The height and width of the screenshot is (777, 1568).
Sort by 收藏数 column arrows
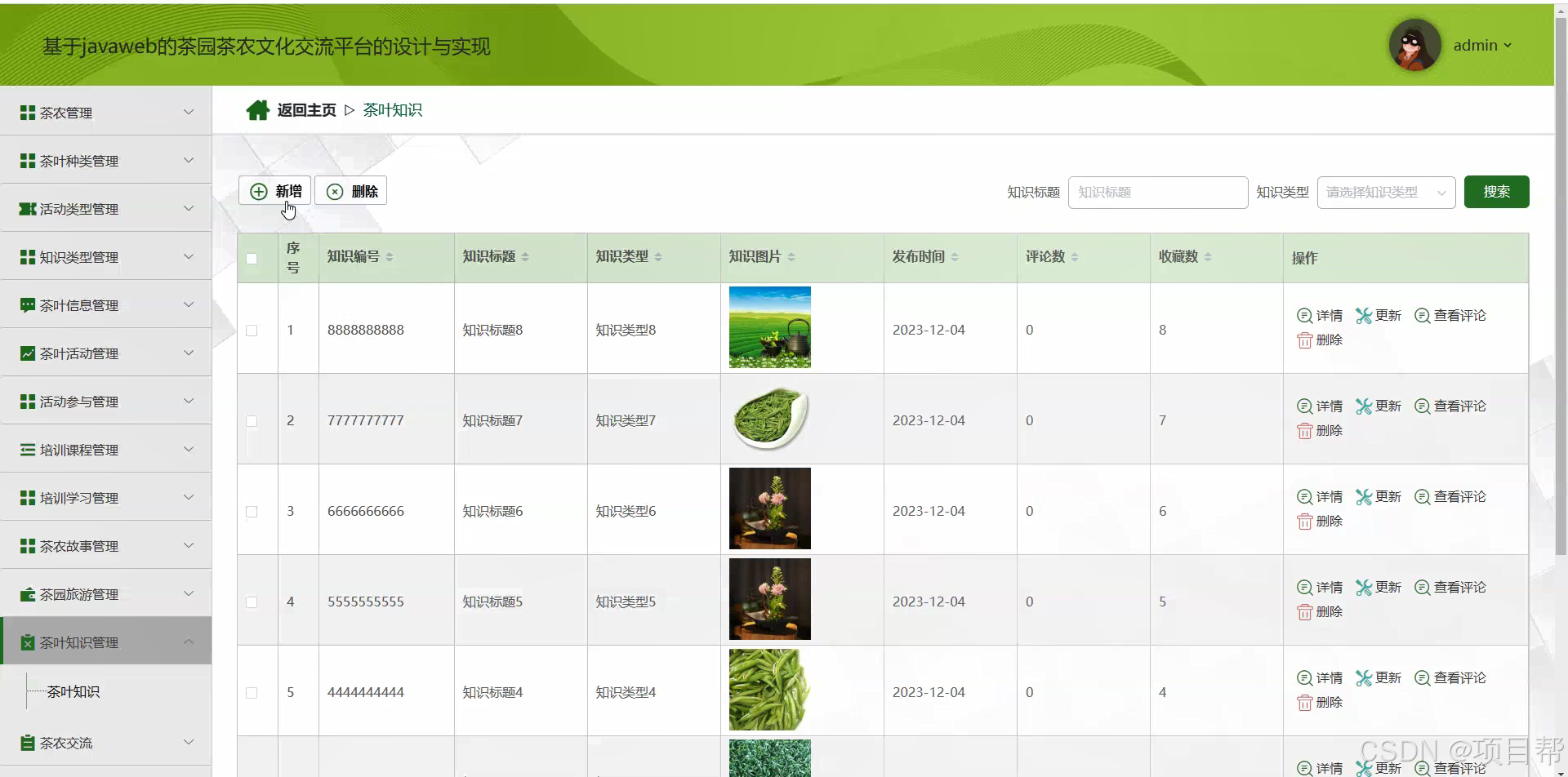[1208, 257]
